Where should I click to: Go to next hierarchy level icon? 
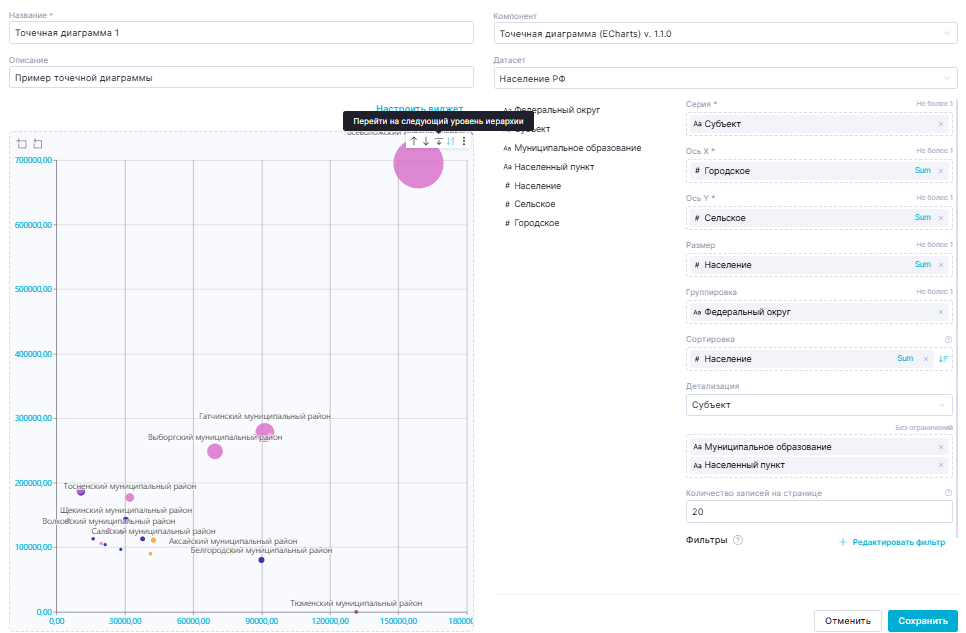click(x=438, y=142)
